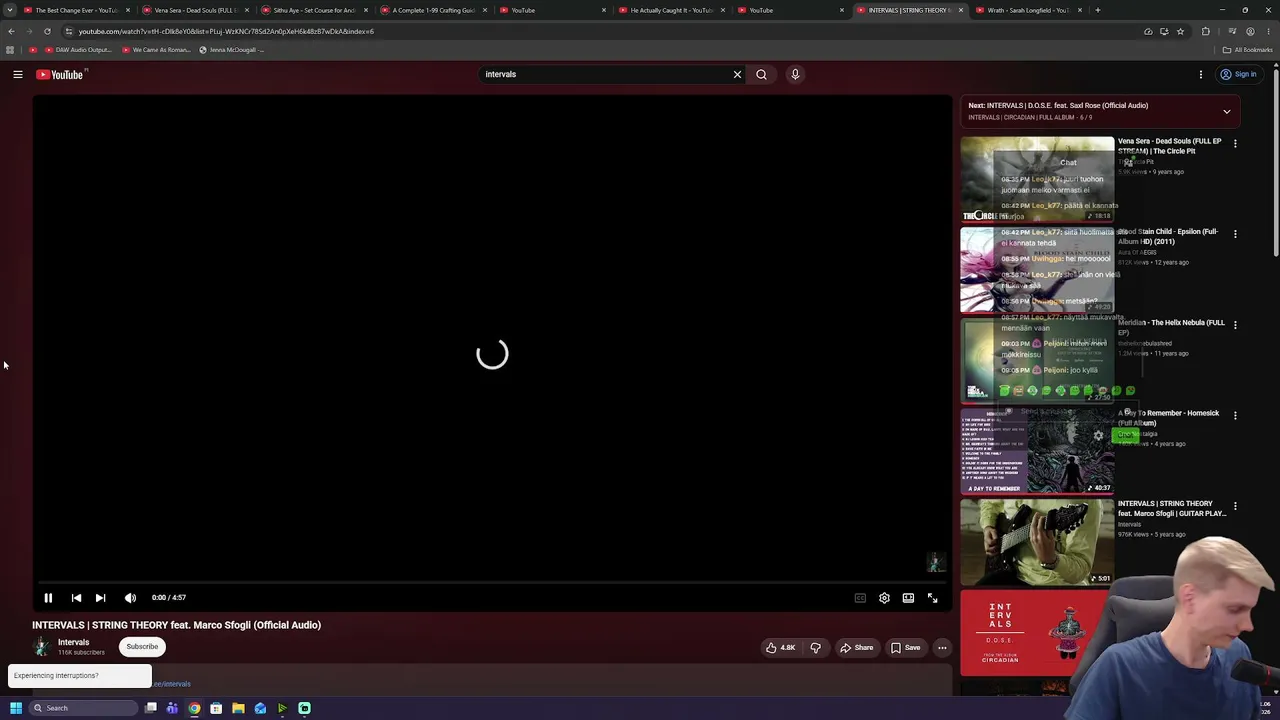The width and height of the screenshot is (1280, 720).
Task: Open the We Came As Romans bookmark
Action: point(156,50)
